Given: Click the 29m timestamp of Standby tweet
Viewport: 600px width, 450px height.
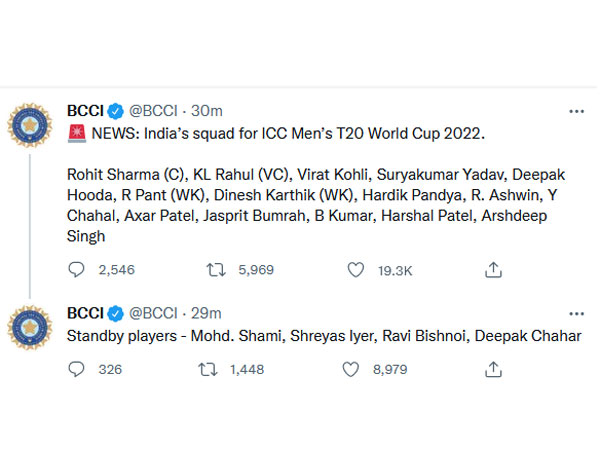Looking at the screenshot, I should (206, 312).
